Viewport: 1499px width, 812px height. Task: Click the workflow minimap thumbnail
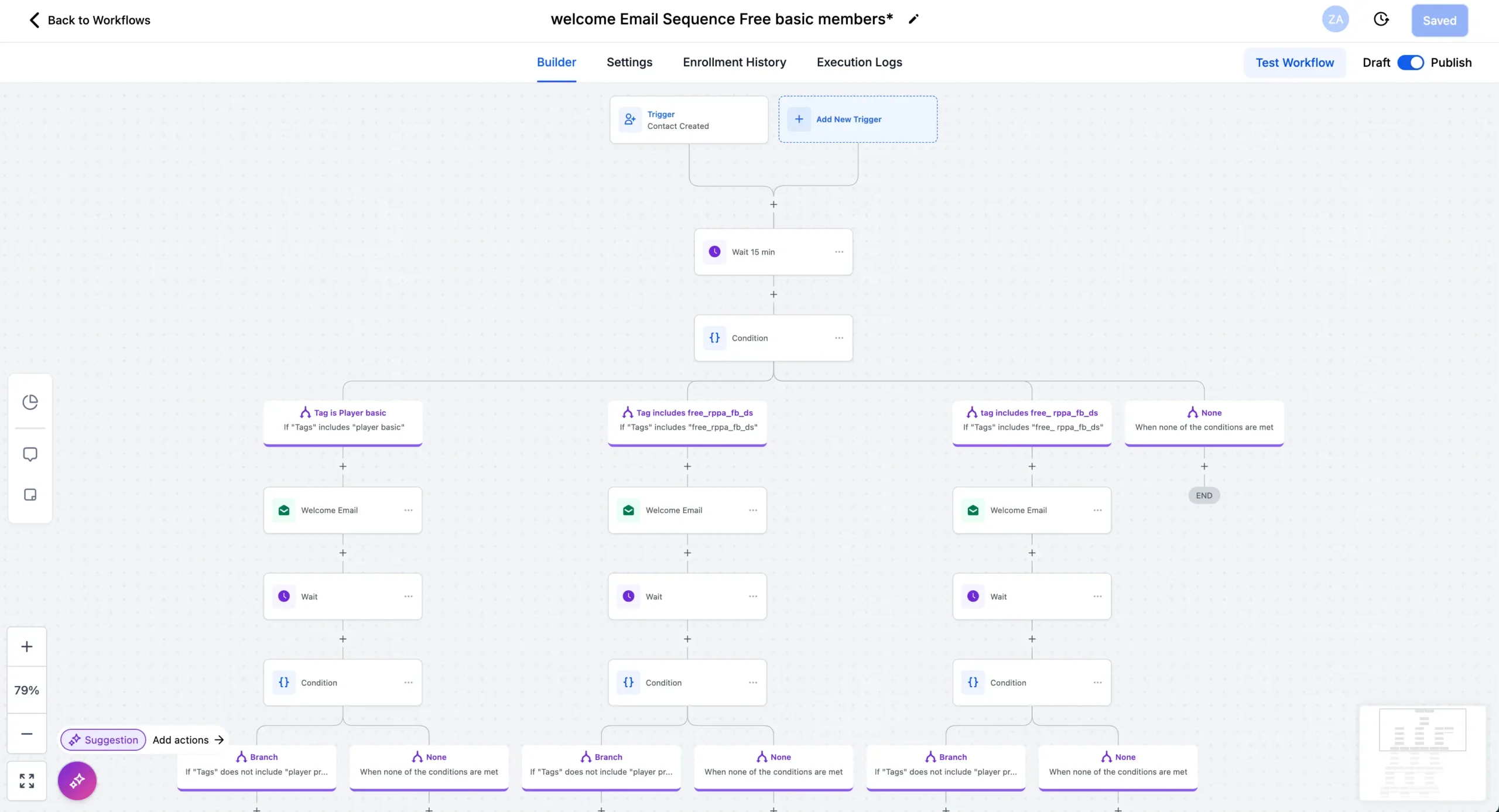click(x=1422, y=752)
